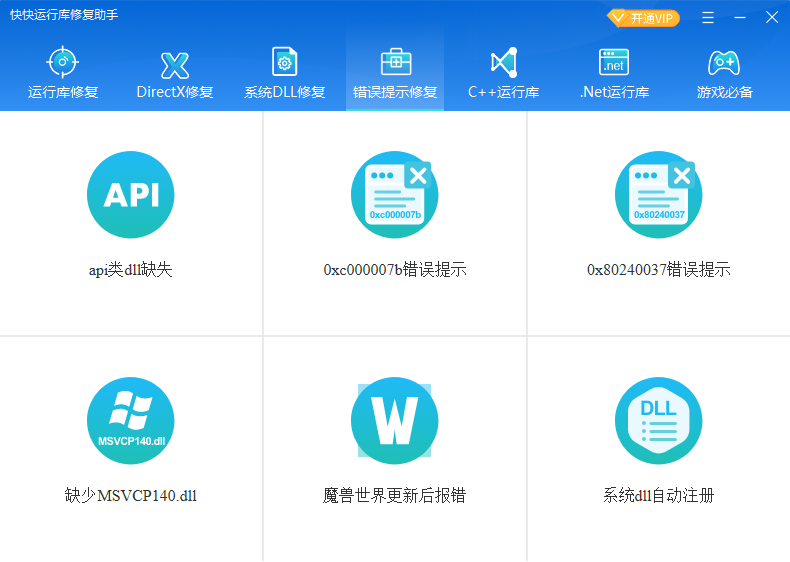
Task: Select the 缺少MSVCP140.dll text label
Action: (x=131, y=496)
